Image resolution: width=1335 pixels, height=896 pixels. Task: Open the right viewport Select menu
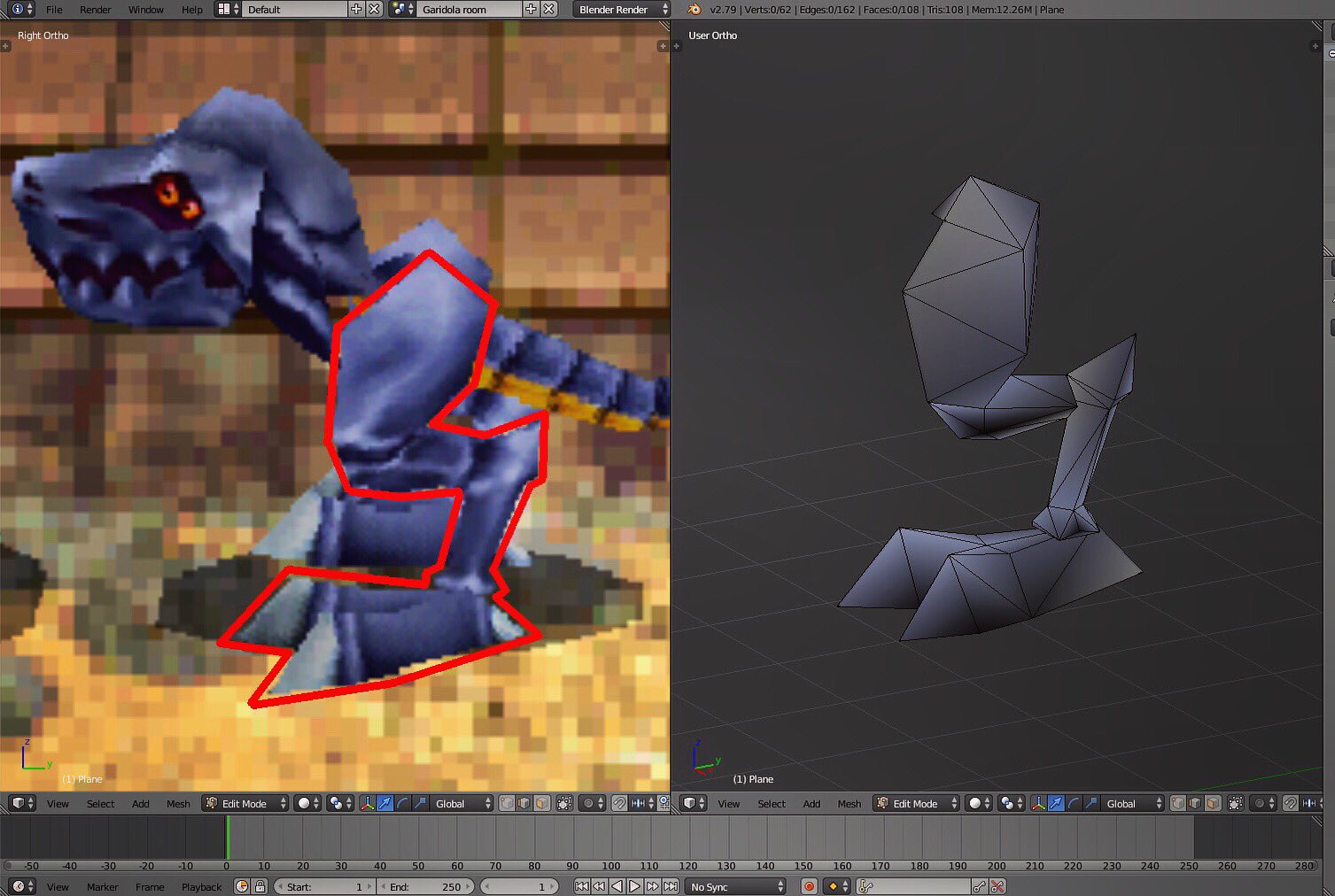[x=772, y=804]
